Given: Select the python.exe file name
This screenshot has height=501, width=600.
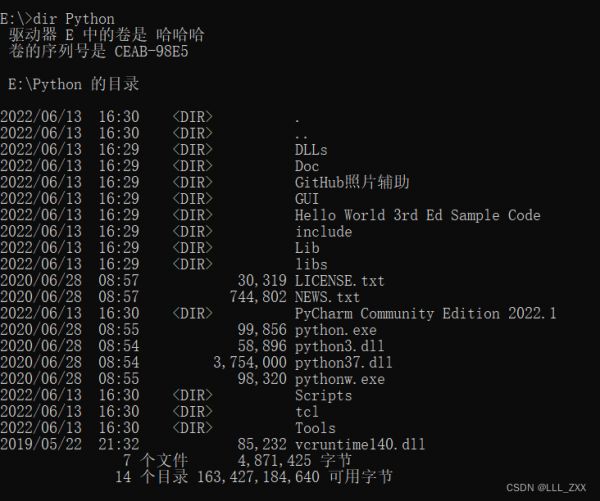Looking at the screenshot, I should pyautogui.click(x=336, y=330).
